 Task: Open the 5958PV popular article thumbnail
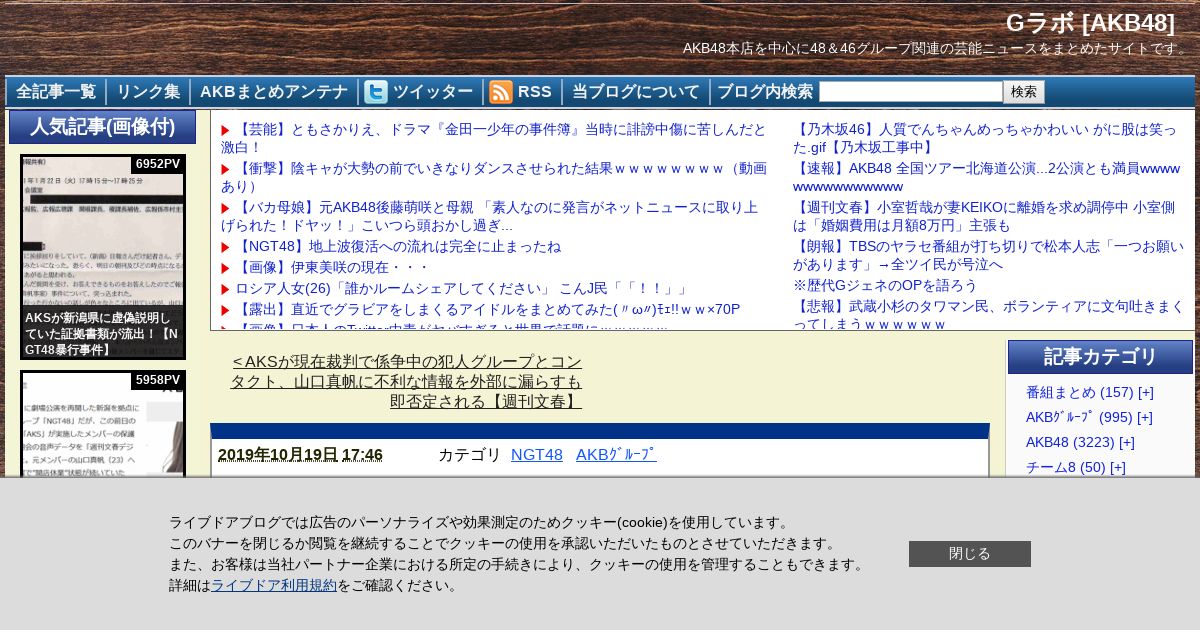click(103, 424)
